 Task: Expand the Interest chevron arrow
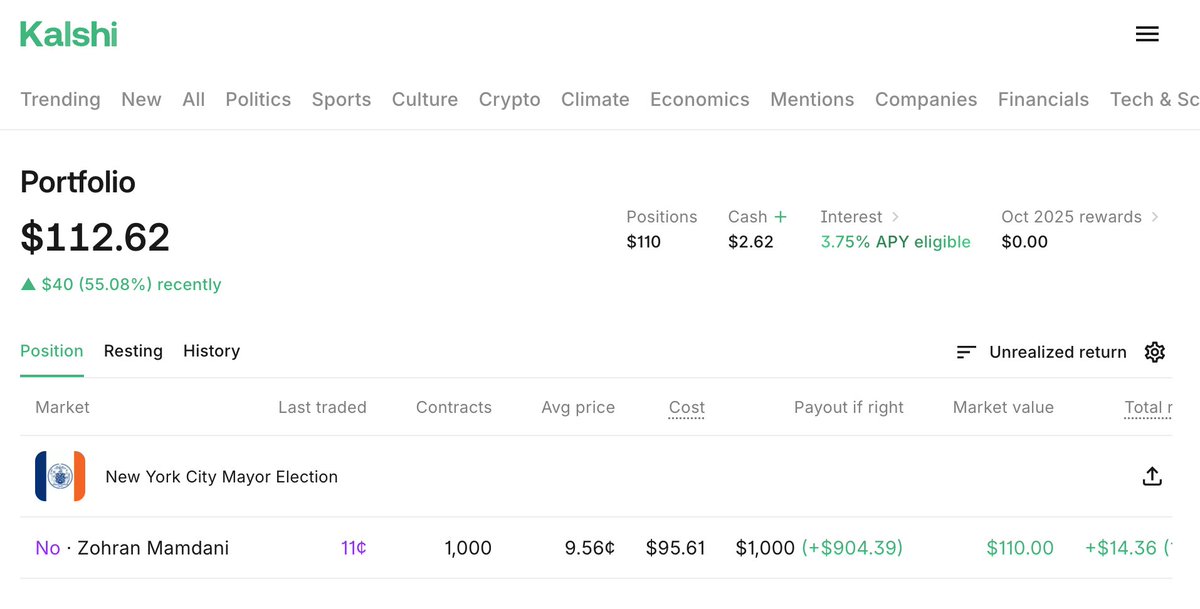(895, 217)
